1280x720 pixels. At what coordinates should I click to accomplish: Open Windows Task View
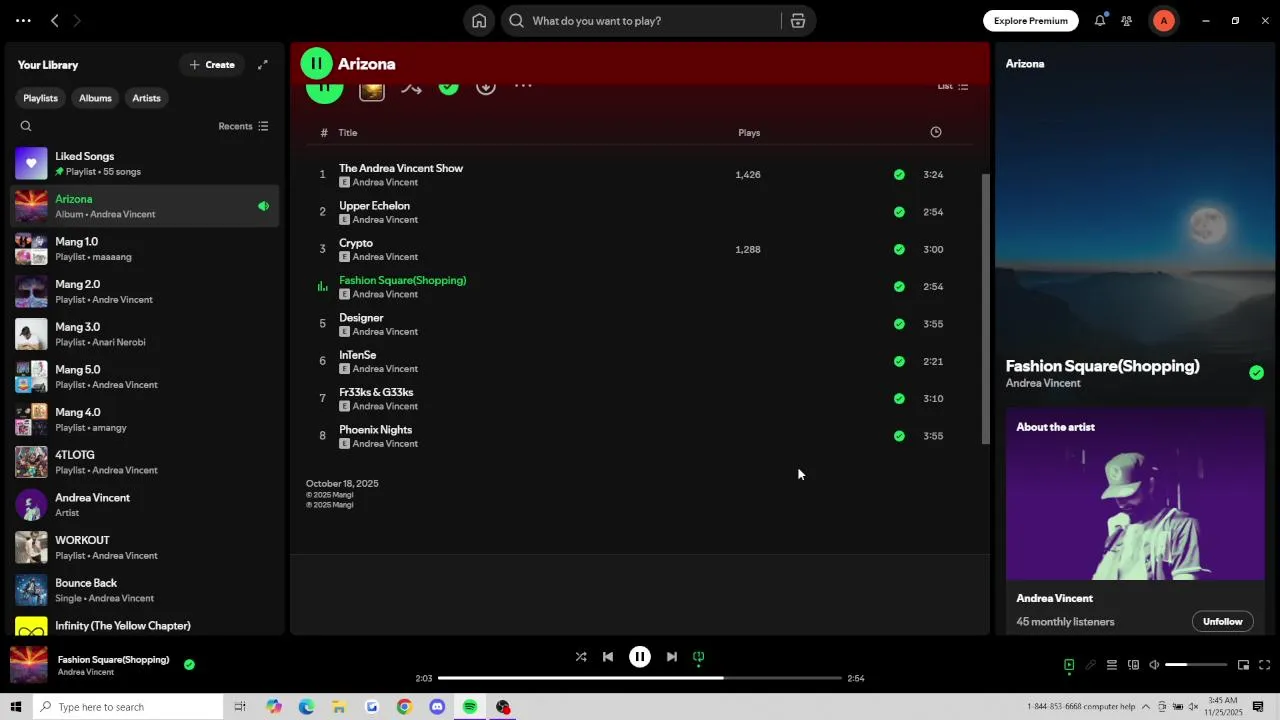(240, 707)
